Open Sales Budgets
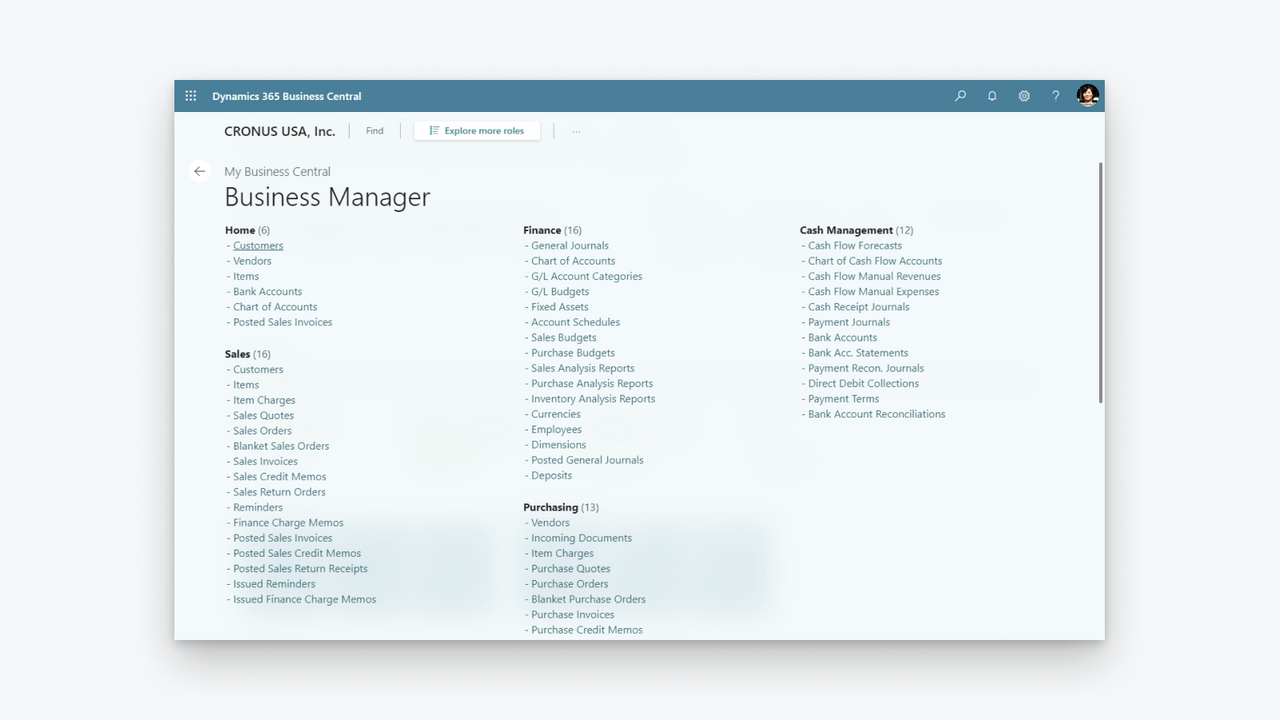 click(564, 338)
